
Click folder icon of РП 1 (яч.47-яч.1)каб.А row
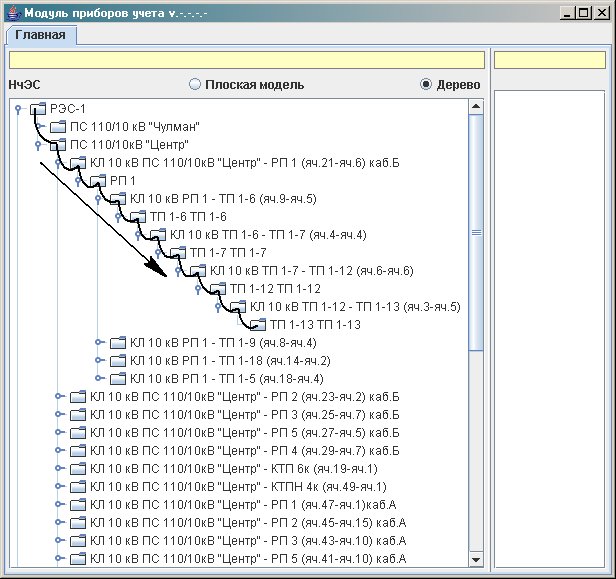(78, 505)
